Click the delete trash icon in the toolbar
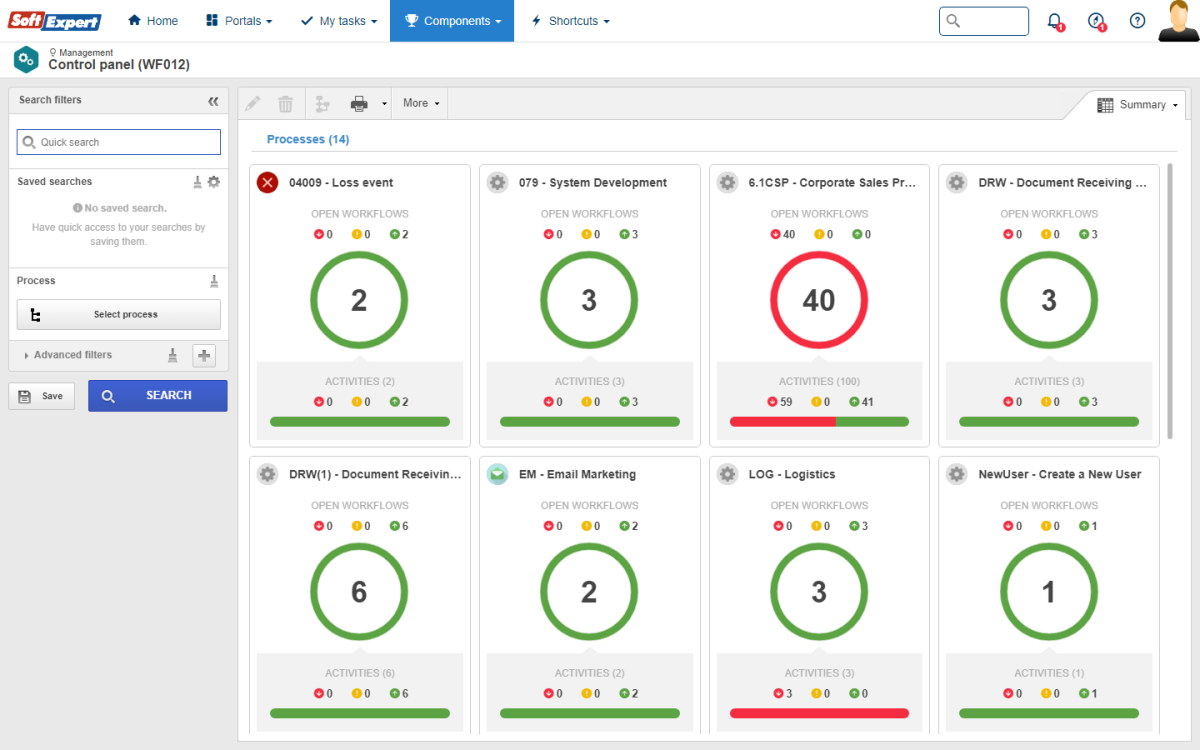1200x750 pixels. tap(286, 102)
